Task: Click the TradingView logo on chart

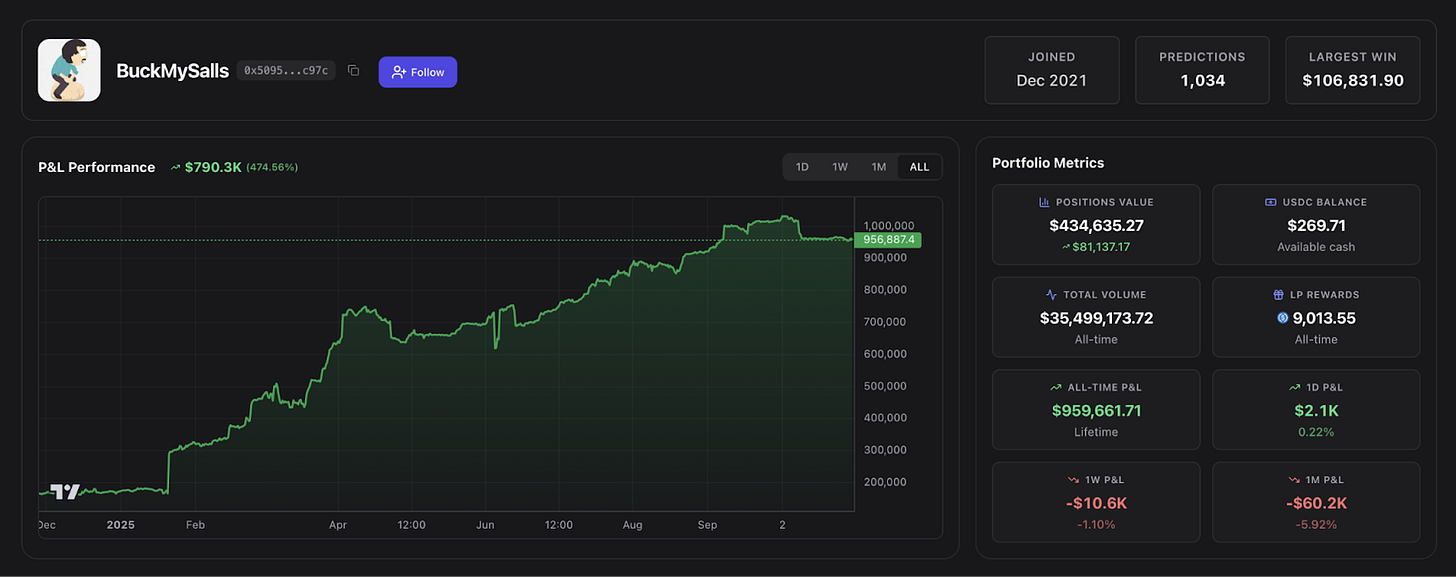Action: point(66,492)
